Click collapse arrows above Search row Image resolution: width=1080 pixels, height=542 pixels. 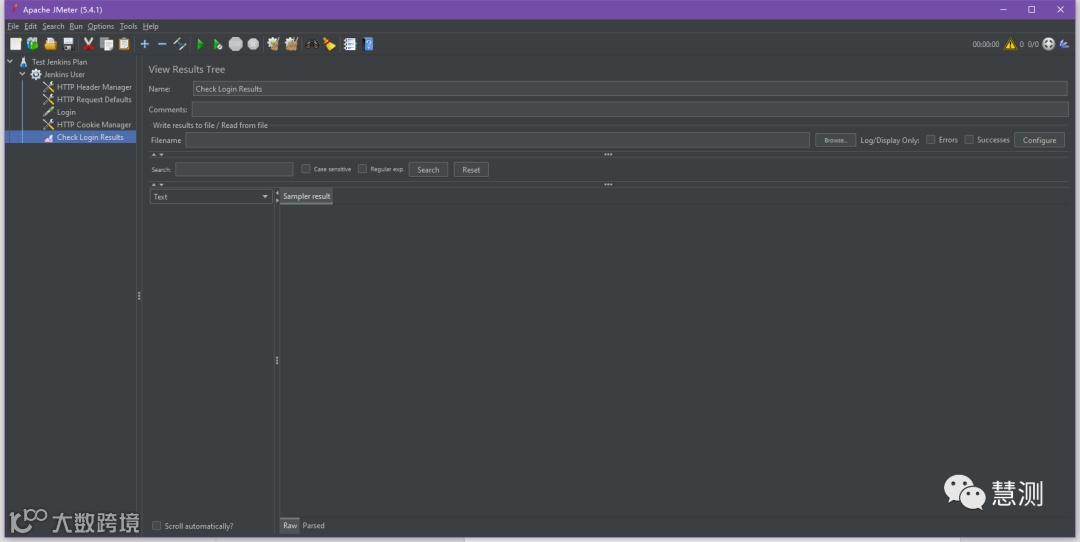158,155
